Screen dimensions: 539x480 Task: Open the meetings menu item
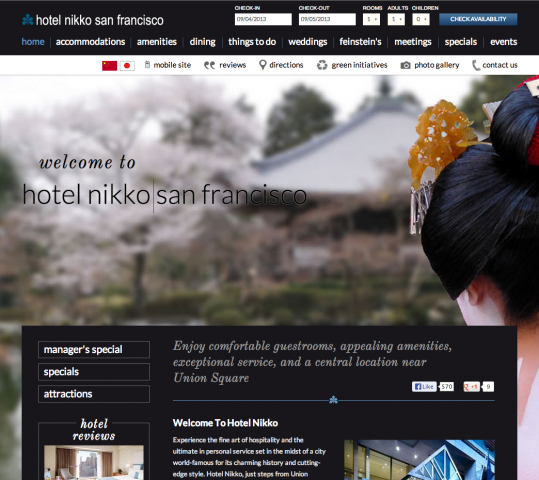tap(412, 42)
